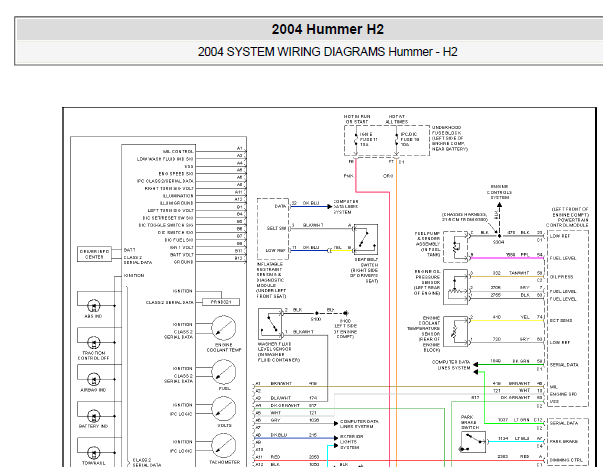Click the Traction Control Off lamp symbol
Screen dimensions: 603x467
pyautogui.click(x=93, y=342)
